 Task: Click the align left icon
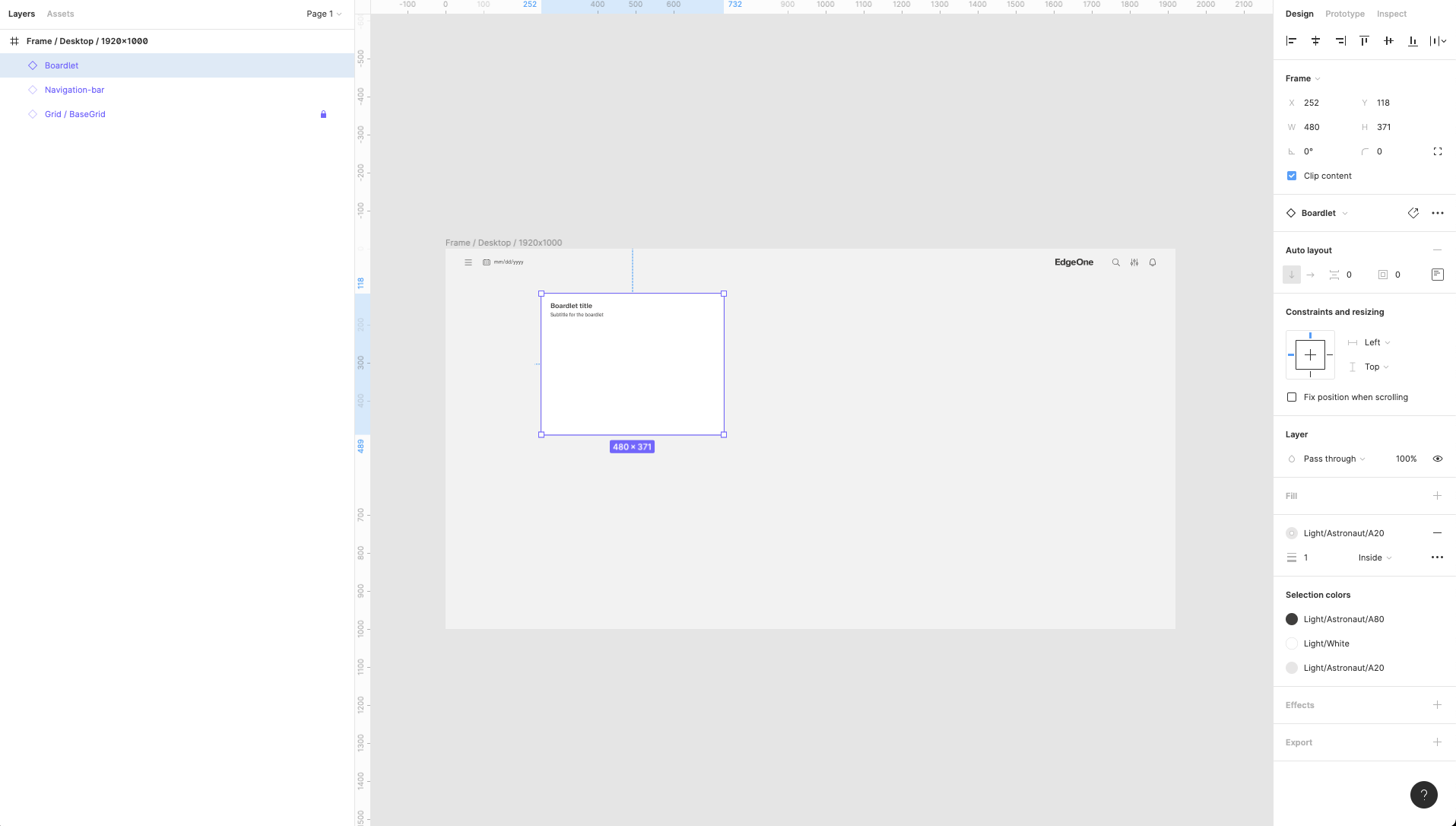(x=1291, y=41)
